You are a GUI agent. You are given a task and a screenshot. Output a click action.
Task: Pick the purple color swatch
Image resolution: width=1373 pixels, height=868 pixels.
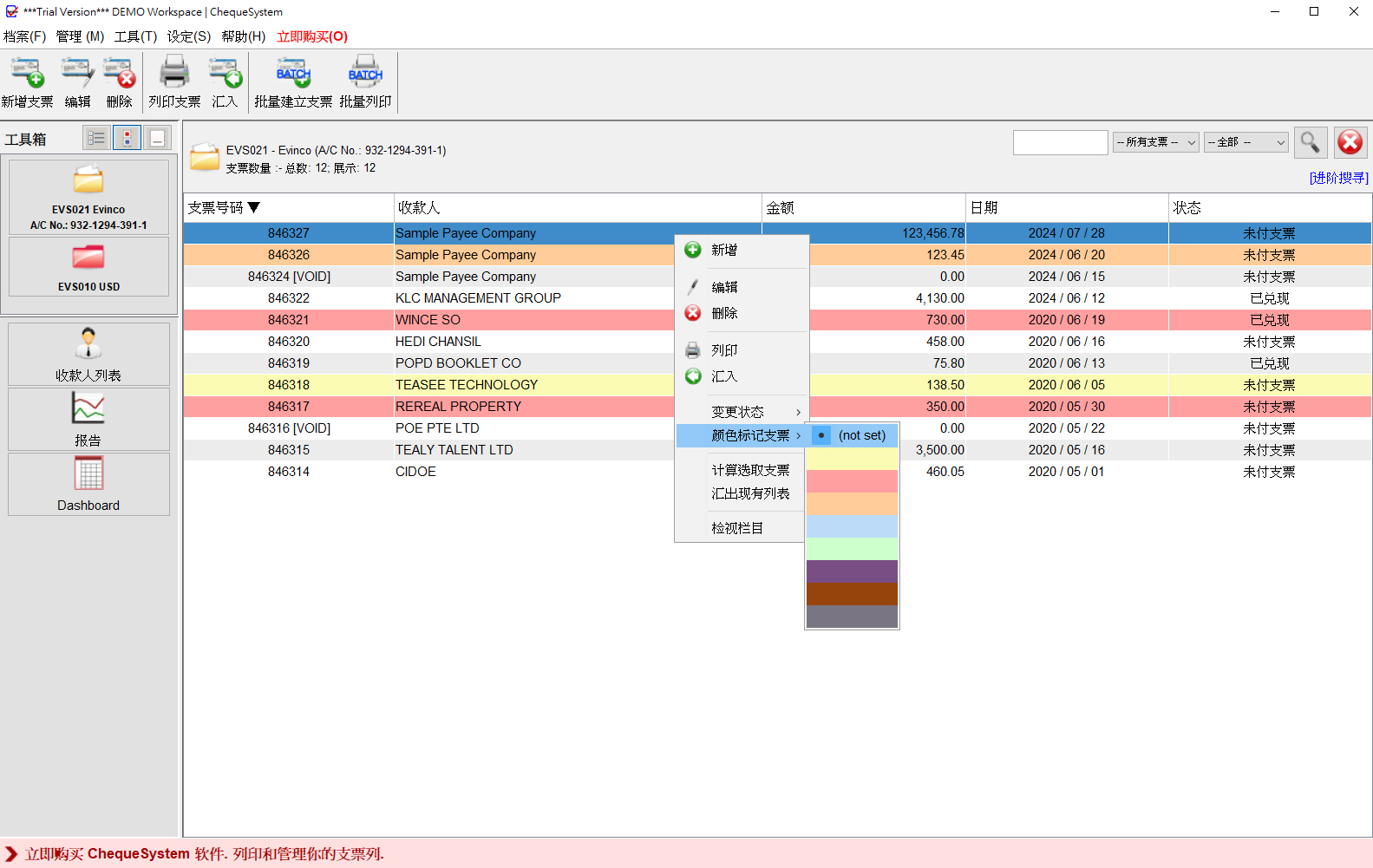pyautogui.click(x=852, y=571)
